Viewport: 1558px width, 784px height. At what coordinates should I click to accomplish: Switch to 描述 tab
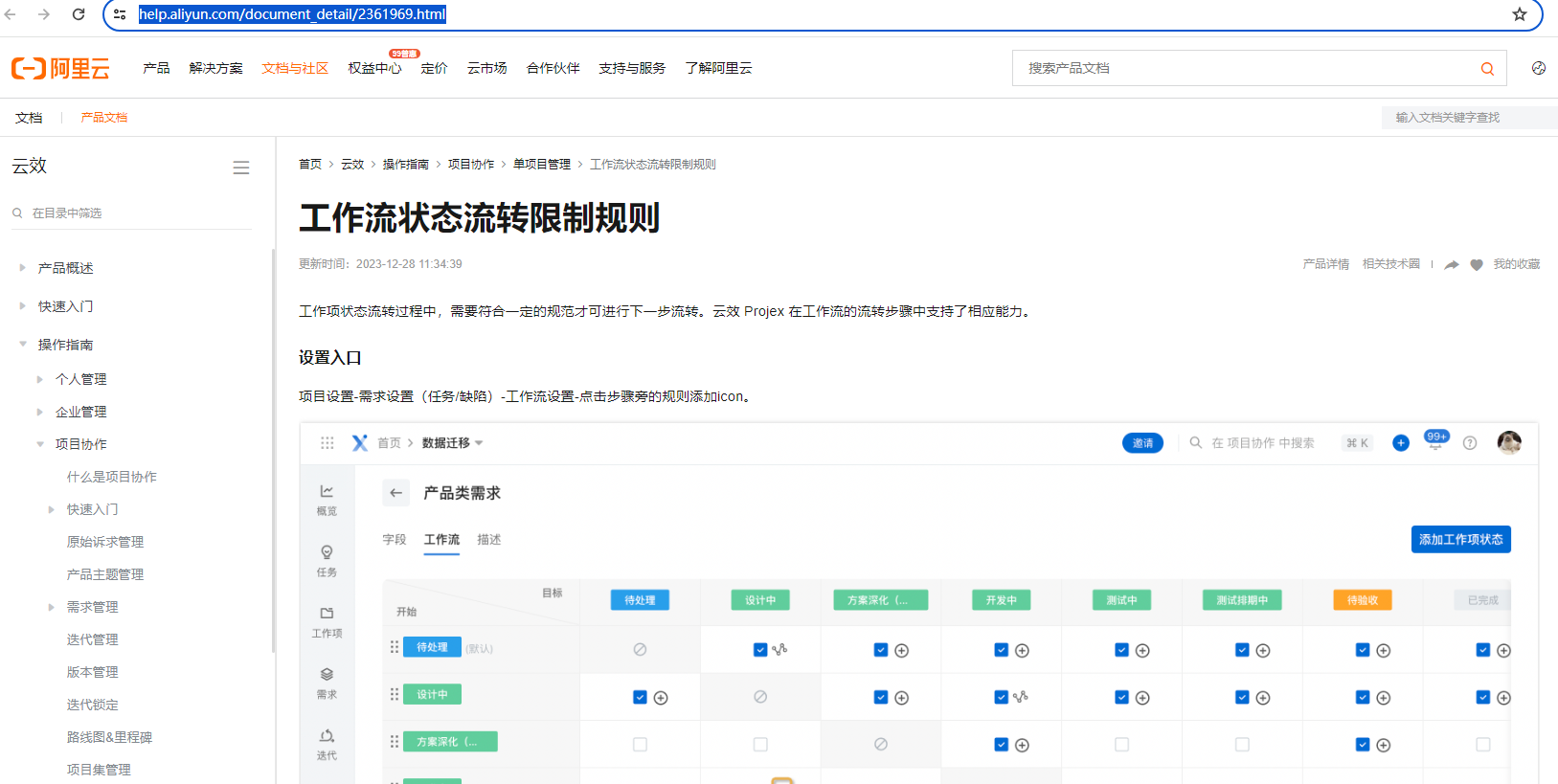[x=489, y=540]
